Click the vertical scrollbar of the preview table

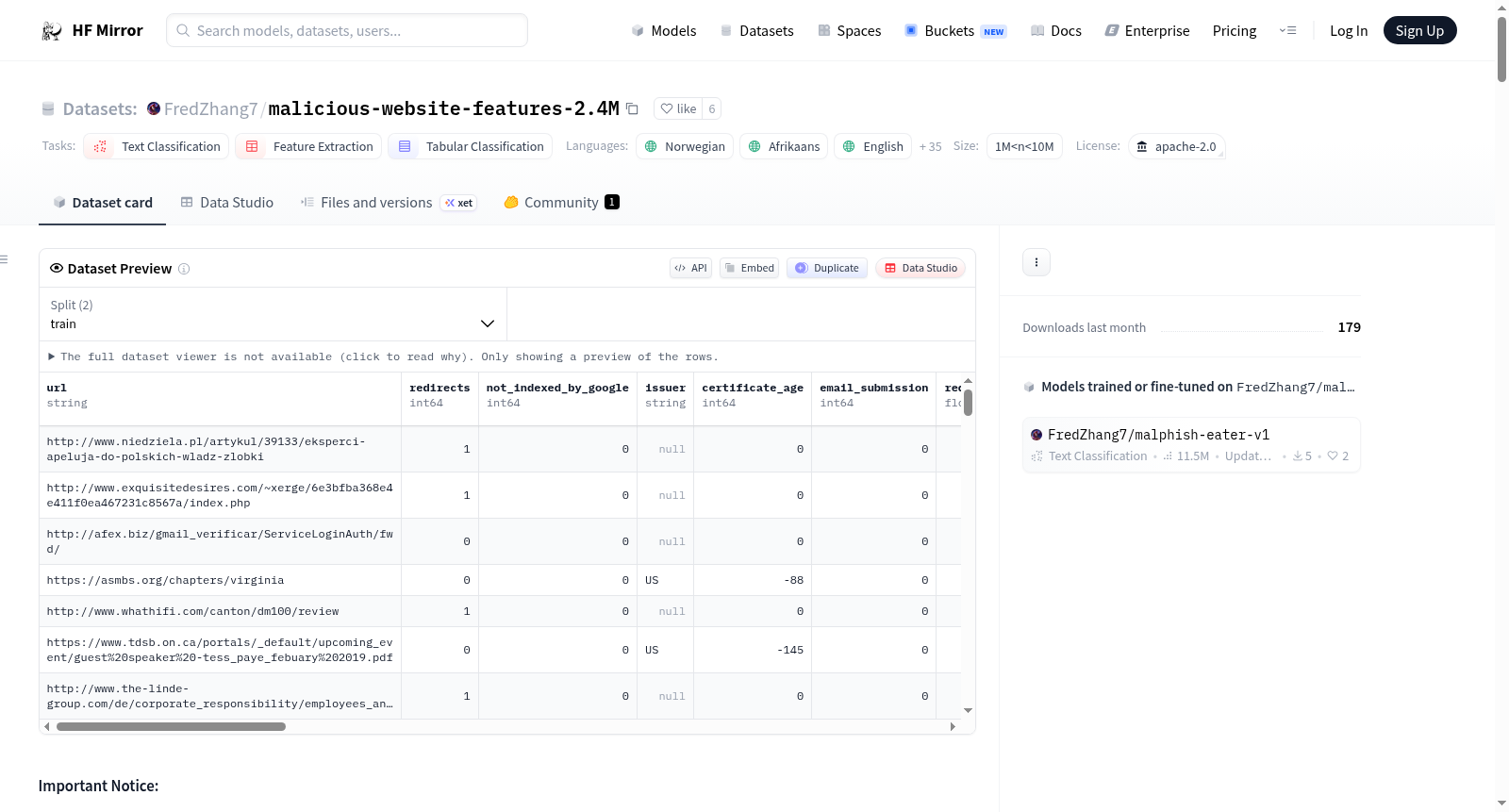tap(968, 402)
